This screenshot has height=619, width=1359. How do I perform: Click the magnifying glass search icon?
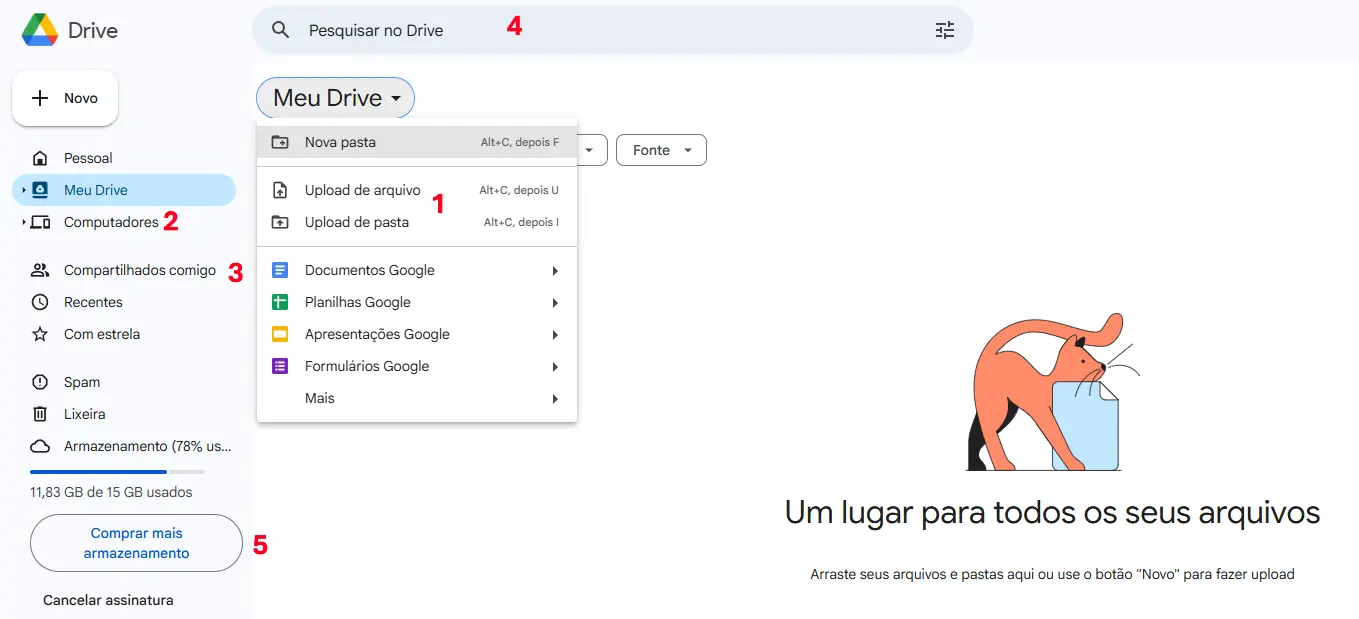point(281,30)
